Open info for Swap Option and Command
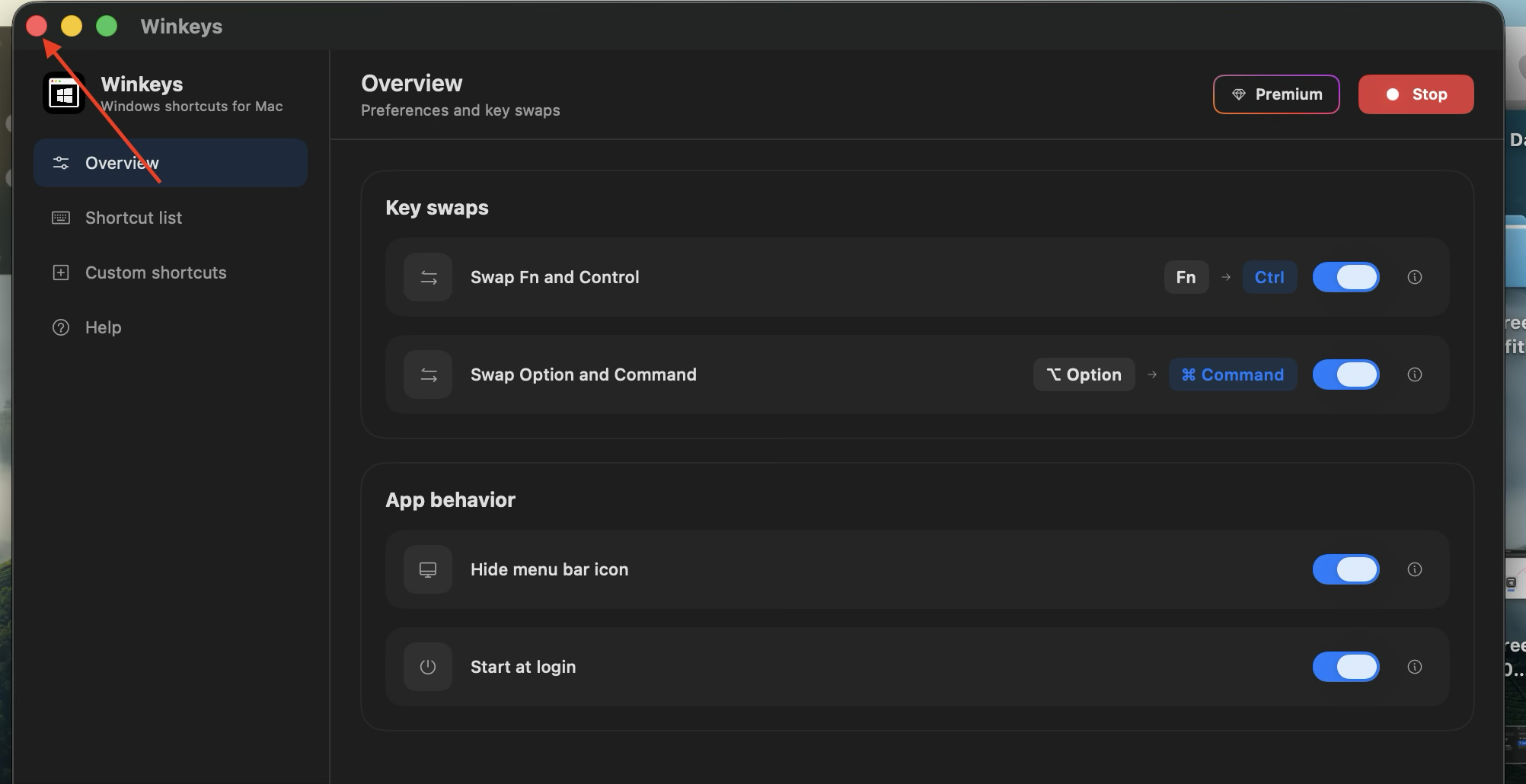The width and height of the screenshot is (1526, 784). pos(1415,374)
